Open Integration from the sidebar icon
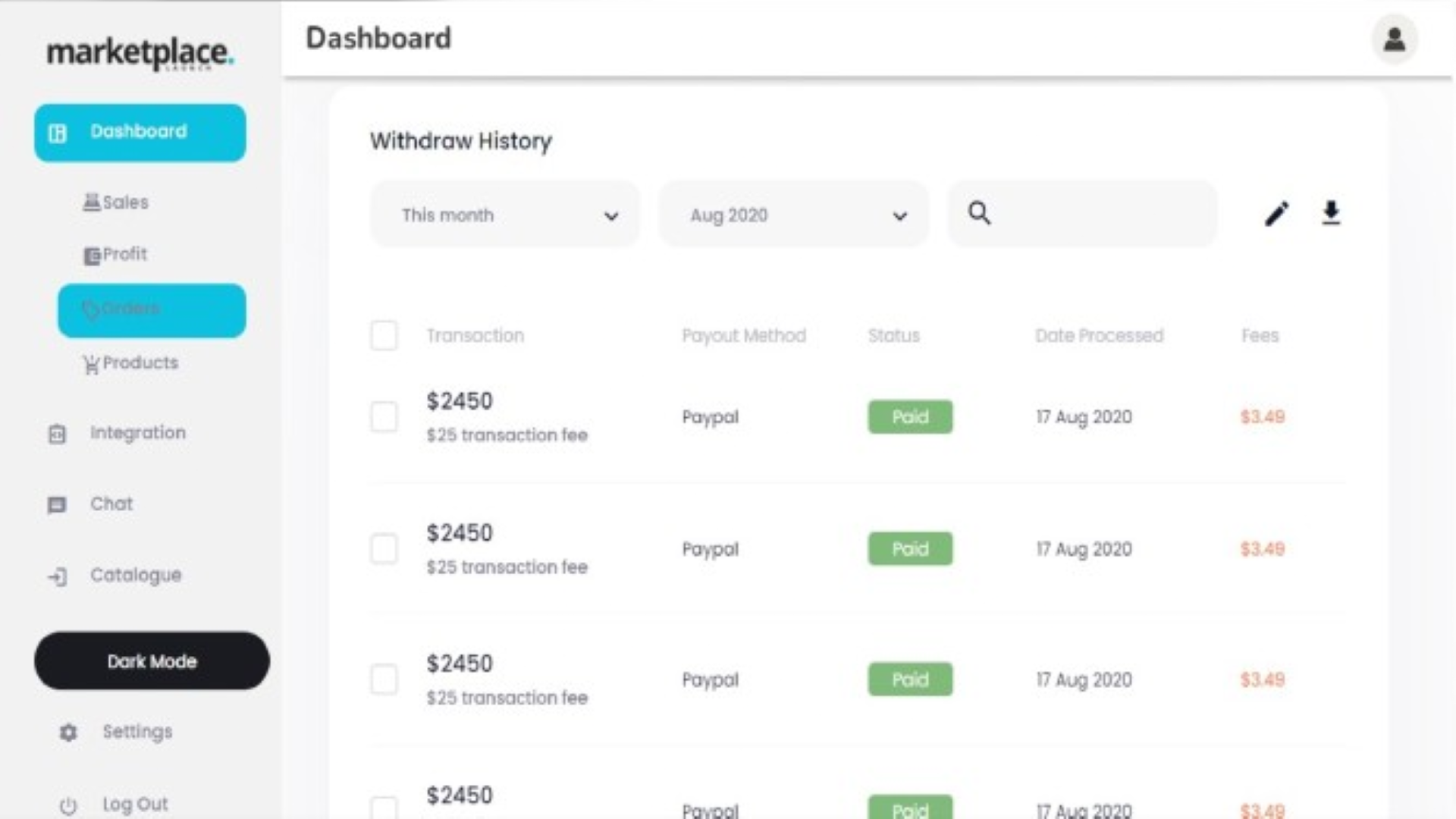Image resolution: width=1456 pixels, height=819 pixels. (x=56, y=433)
